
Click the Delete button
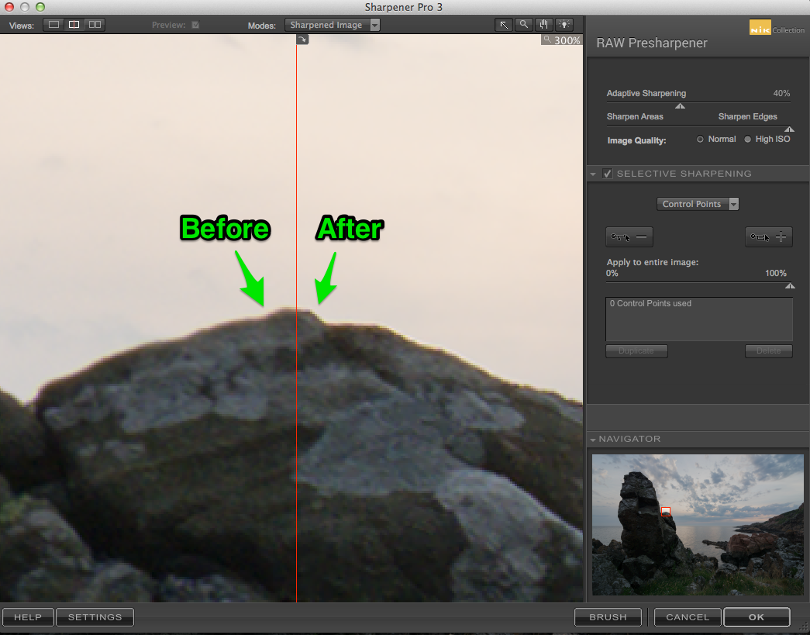pyautogui.click(x=769, y=351)
